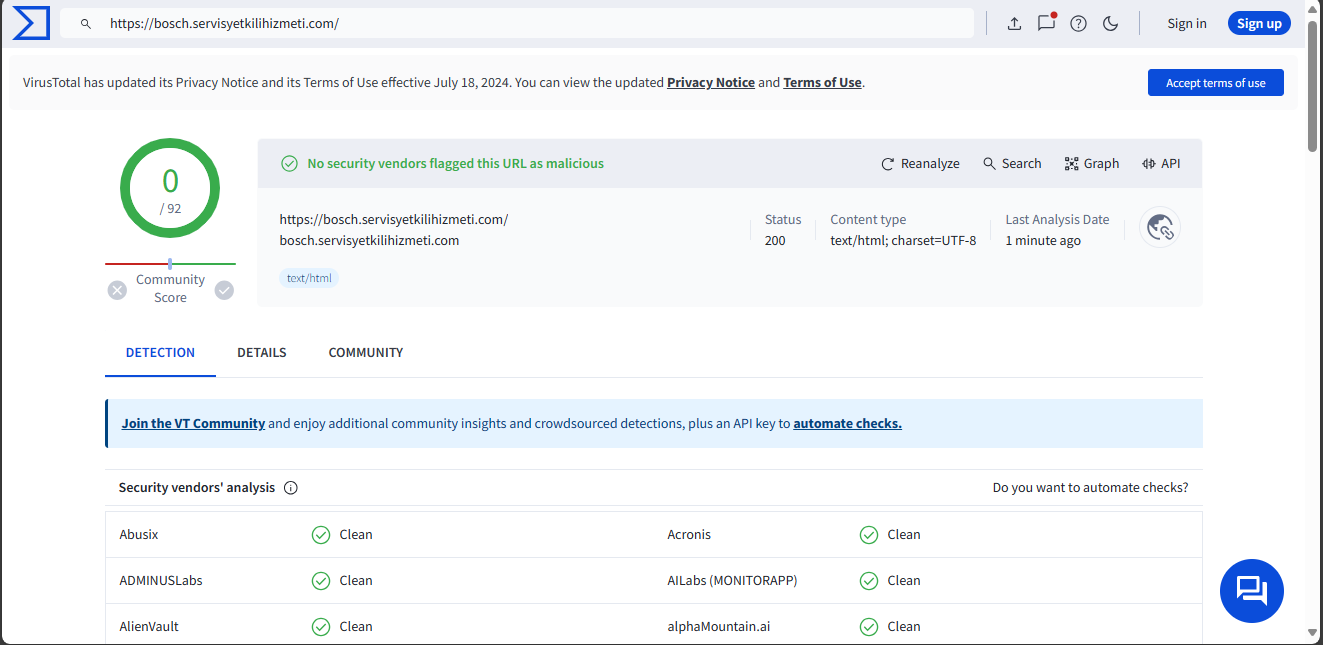Screen dimensions: 1323x645
Task: Vote community score as harmless (check)
Action: [x=224, y=290]
